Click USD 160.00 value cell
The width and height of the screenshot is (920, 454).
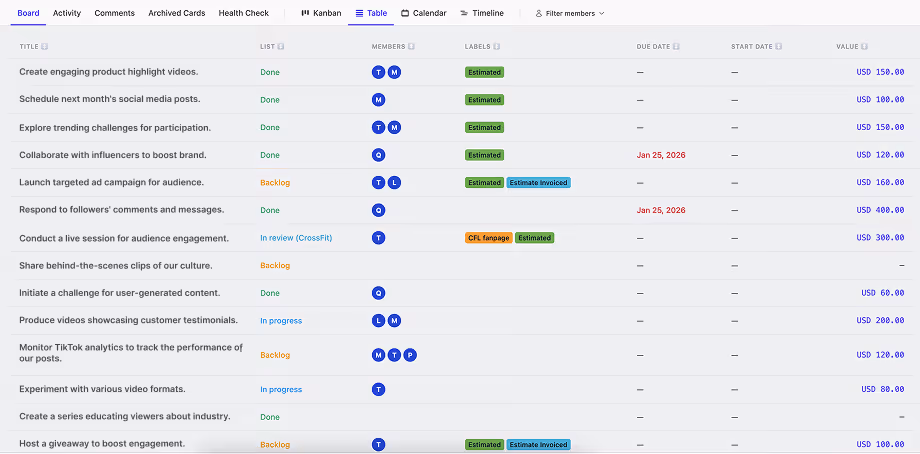click(880, 182)
